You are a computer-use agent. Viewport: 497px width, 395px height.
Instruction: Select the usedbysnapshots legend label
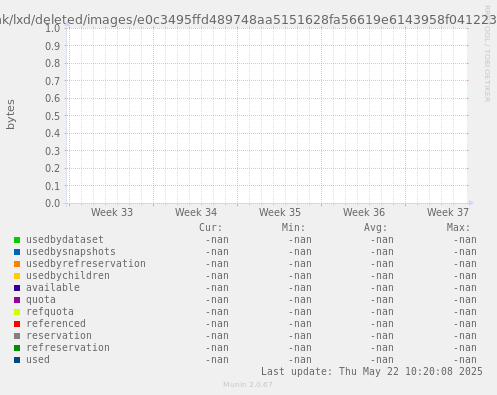pos(71,252)
